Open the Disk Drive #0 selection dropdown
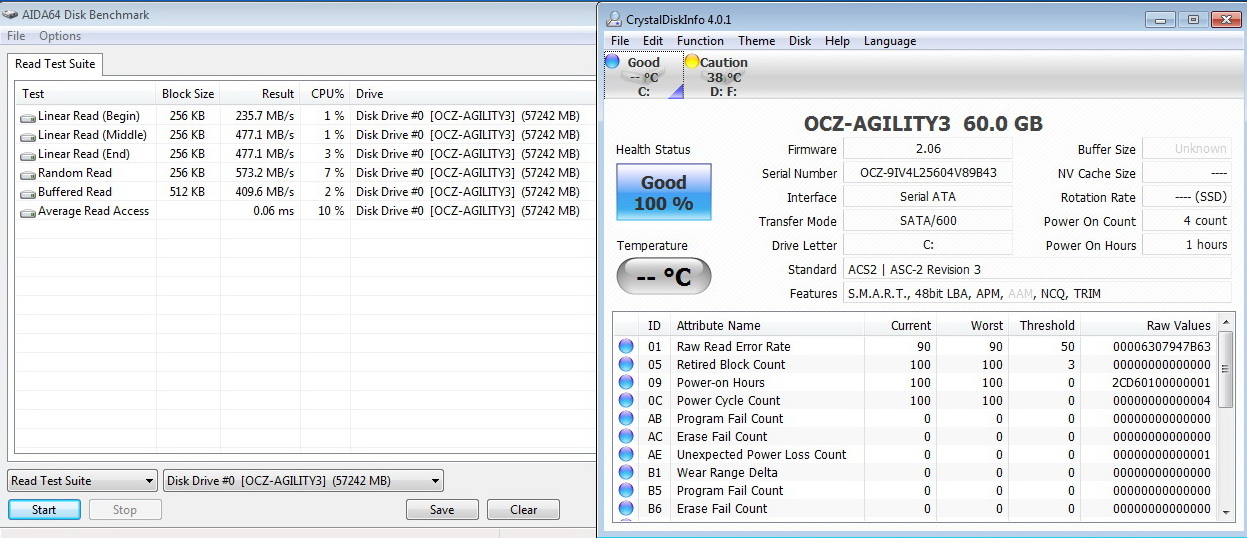Screen dimensions: 1247x538 [x=303, y=481]
